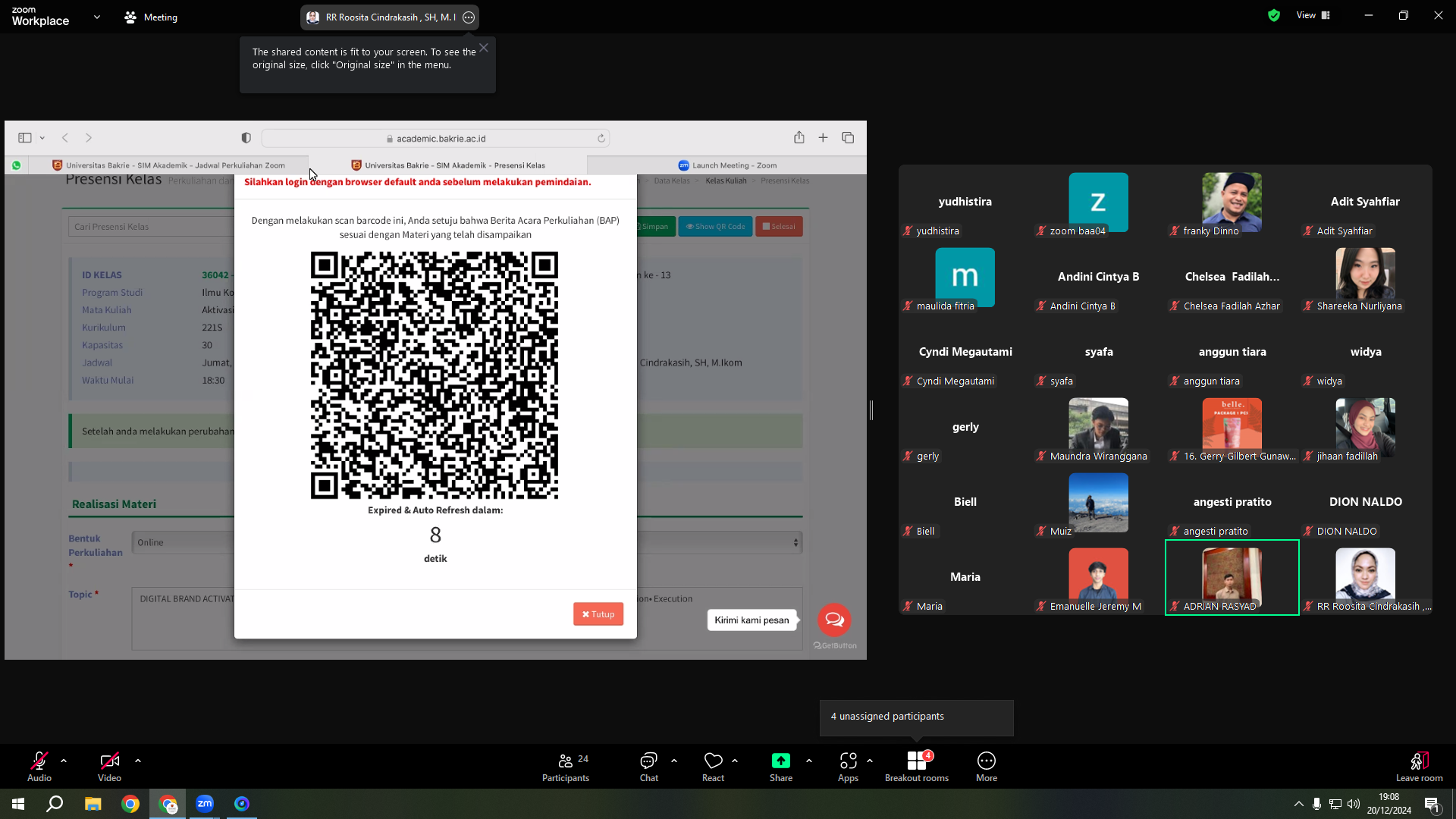Open Zoom Apps panel
The image size is (1456, 819).
point(848,767)
